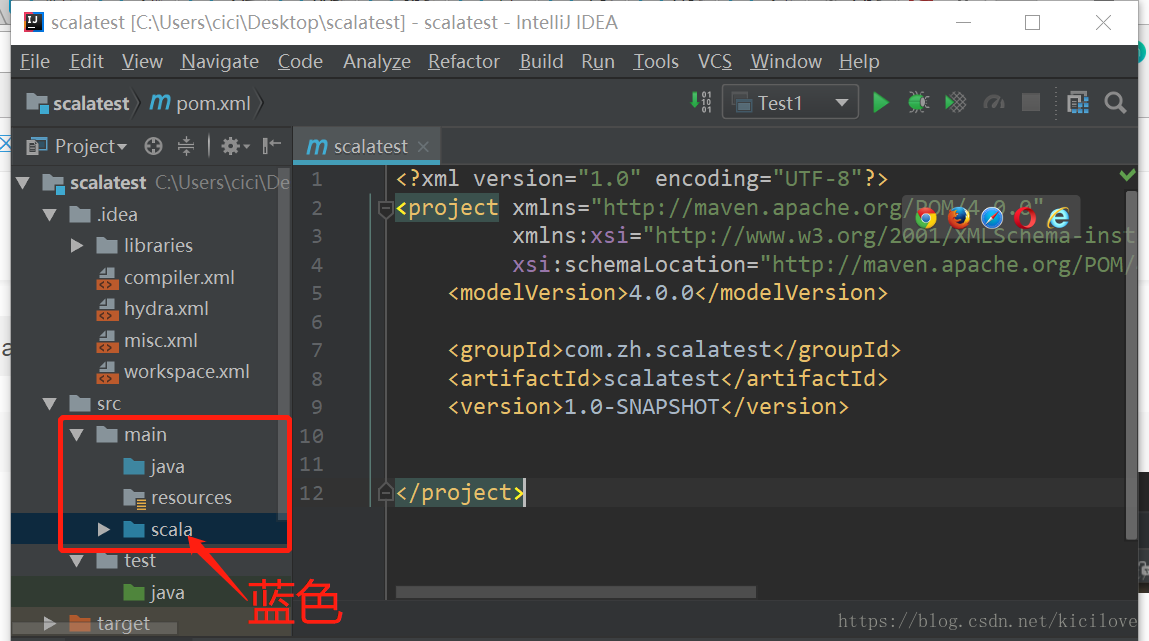The width and height of the screenshot is (1149, 641).
Task: Click the profiler gauge icon
Action: (x=994, y=103)
